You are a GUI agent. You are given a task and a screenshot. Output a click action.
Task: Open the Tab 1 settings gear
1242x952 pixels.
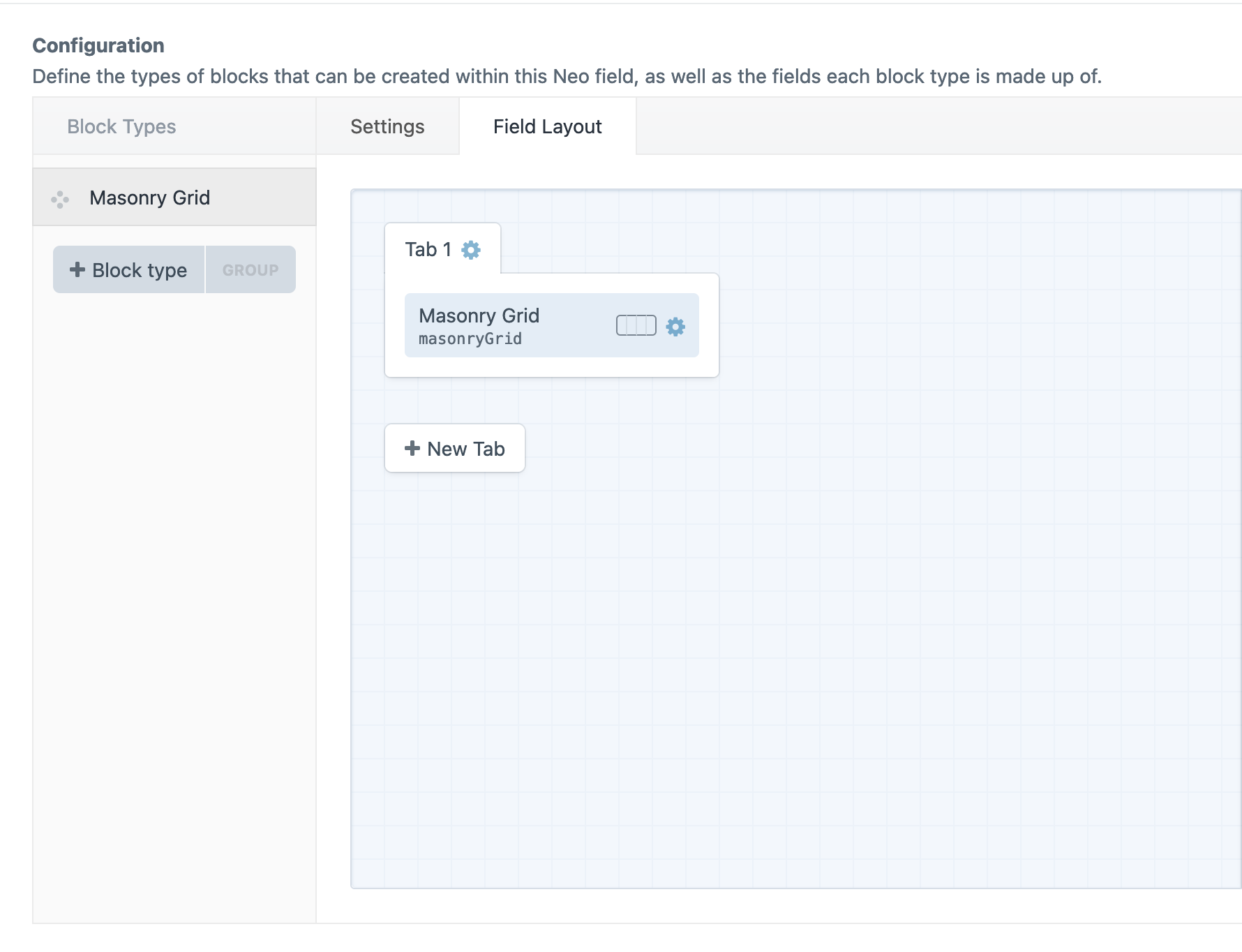click(471, 250)
